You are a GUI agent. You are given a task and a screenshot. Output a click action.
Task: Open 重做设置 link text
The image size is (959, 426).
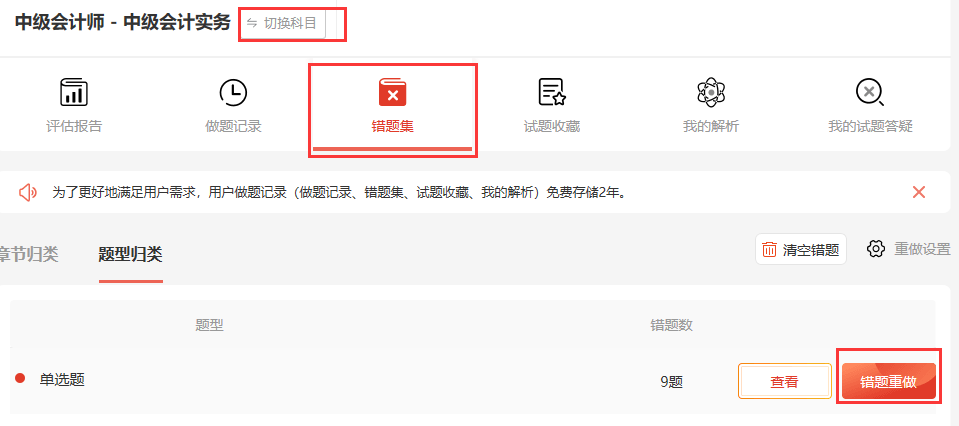click(922, 249)
